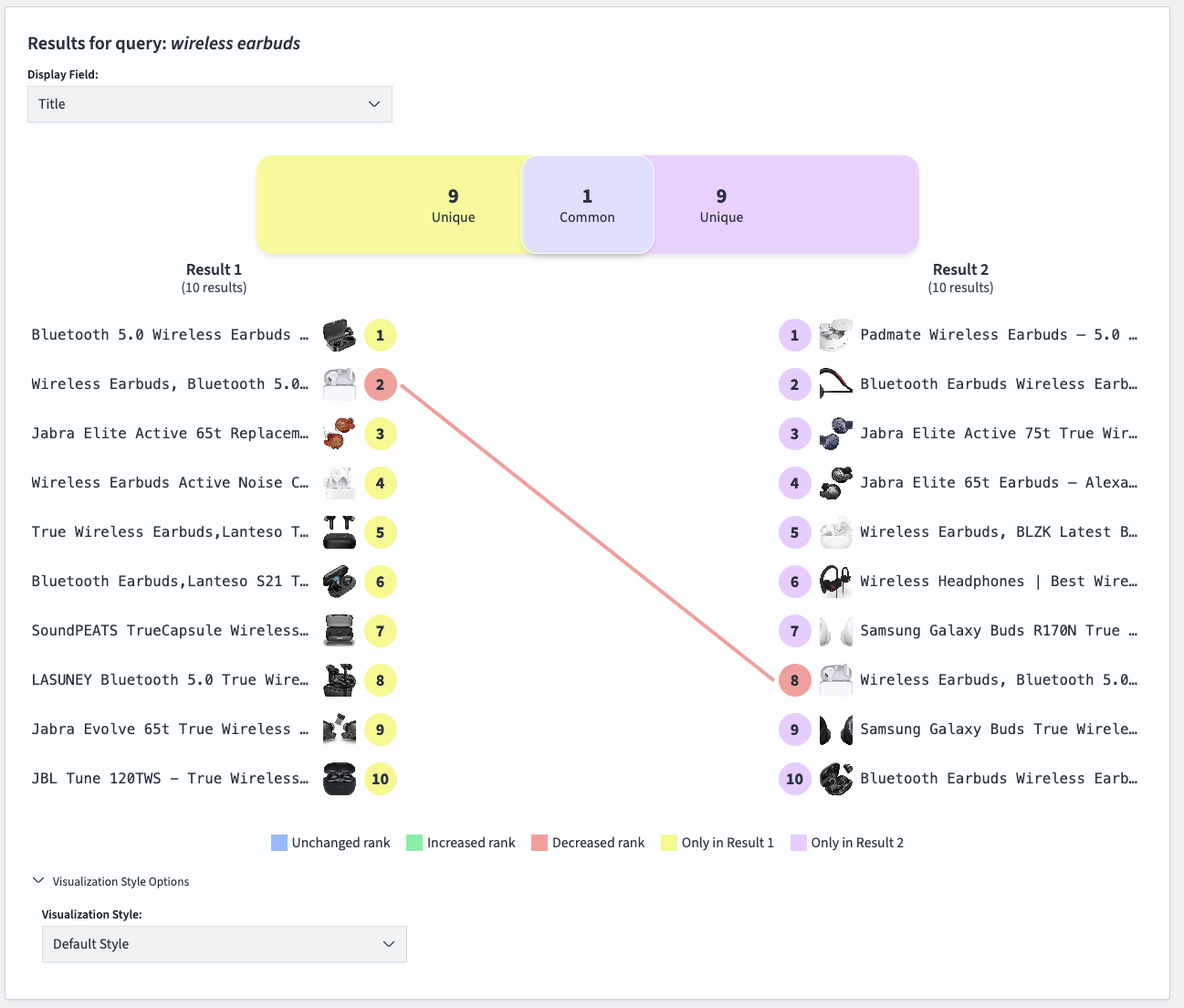
Task: Click the 1 Common overlap box
Action: [x=587, y=205]
